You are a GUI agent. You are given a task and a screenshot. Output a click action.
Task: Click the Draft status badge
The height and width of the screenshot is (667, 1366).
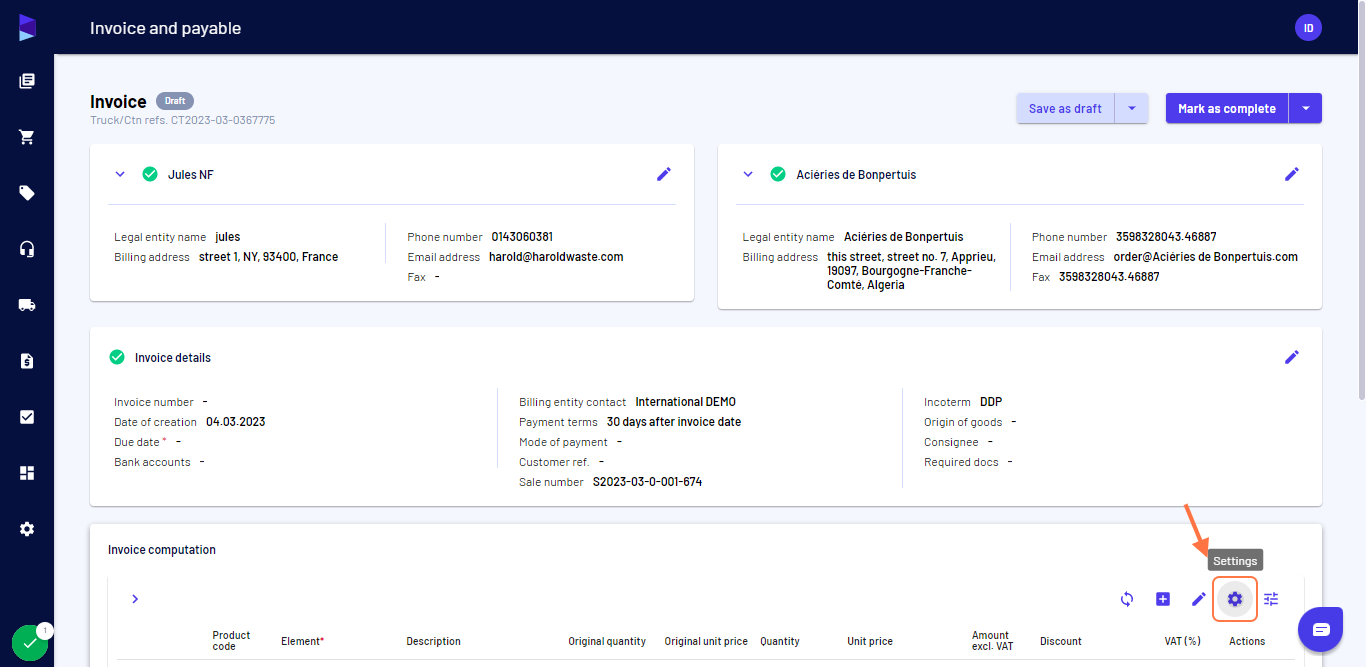(175, 101)
